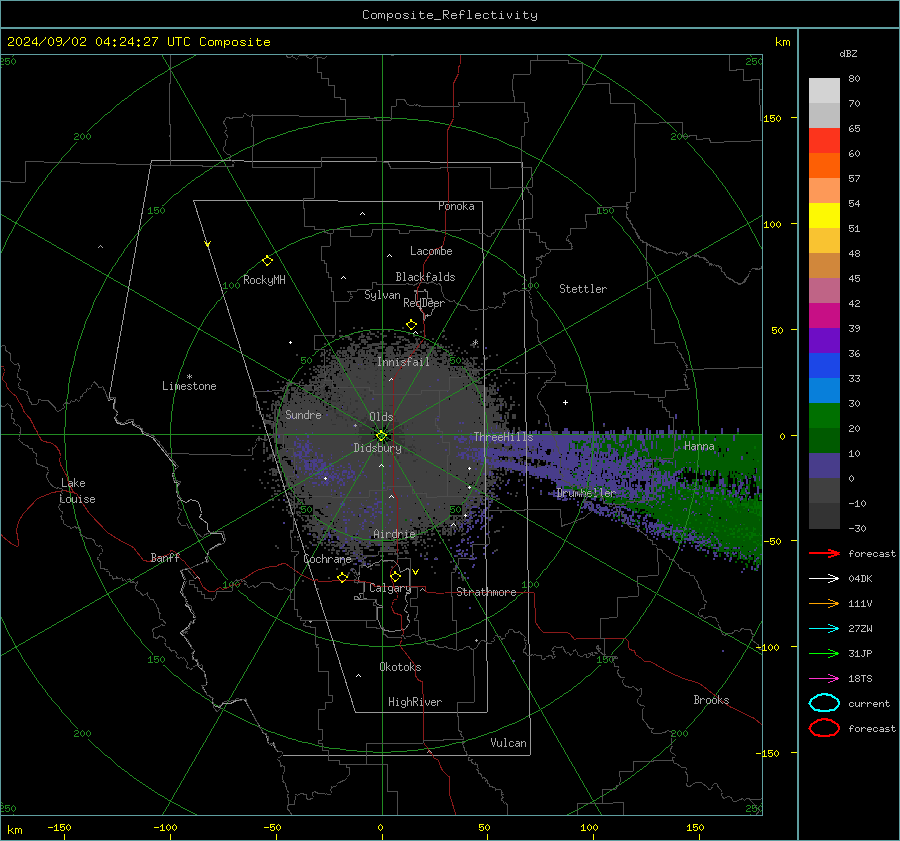Click the white plus marker south of Stettler

[565, 402]
